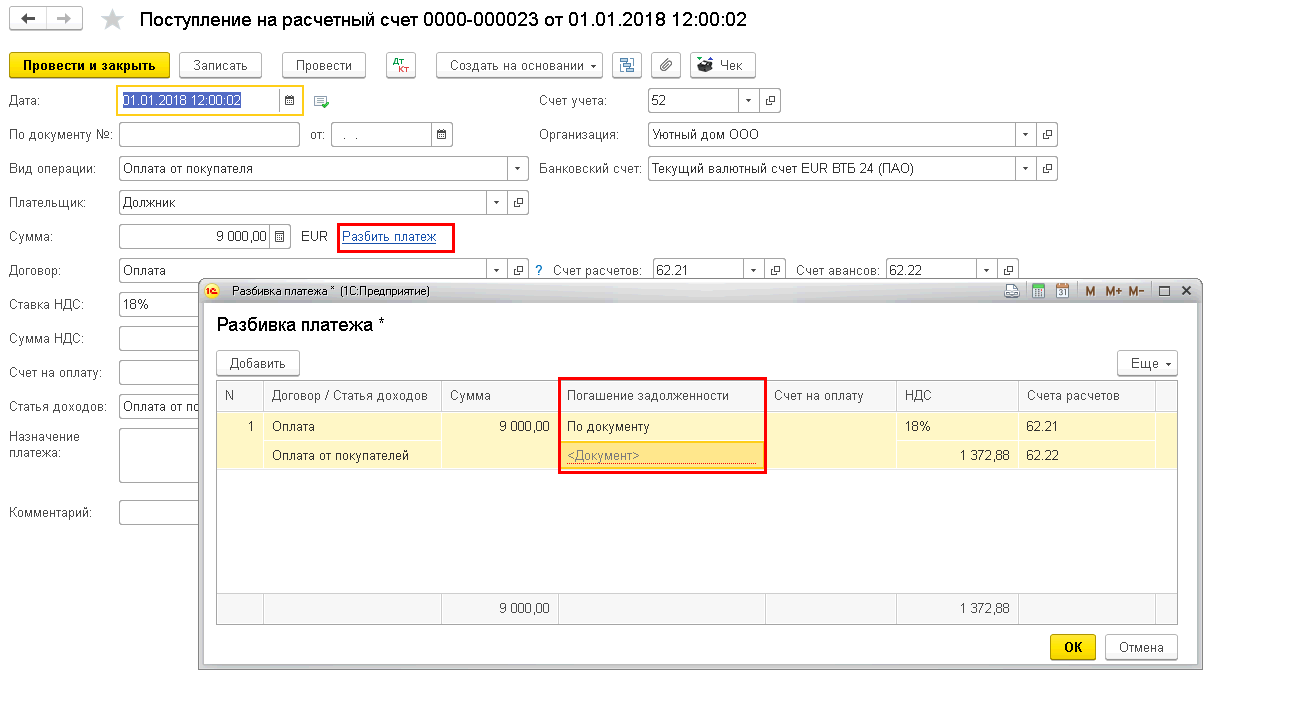The width and height of the screenshot is (1299, 702).
Task: Click the paperclip attached files icon
Action: point(666,65)
